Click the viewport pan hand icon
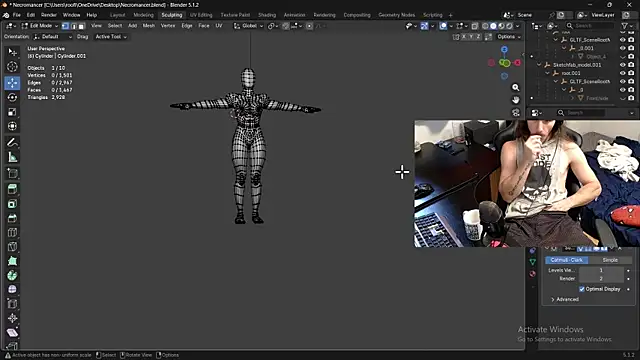 click(516, 100)
